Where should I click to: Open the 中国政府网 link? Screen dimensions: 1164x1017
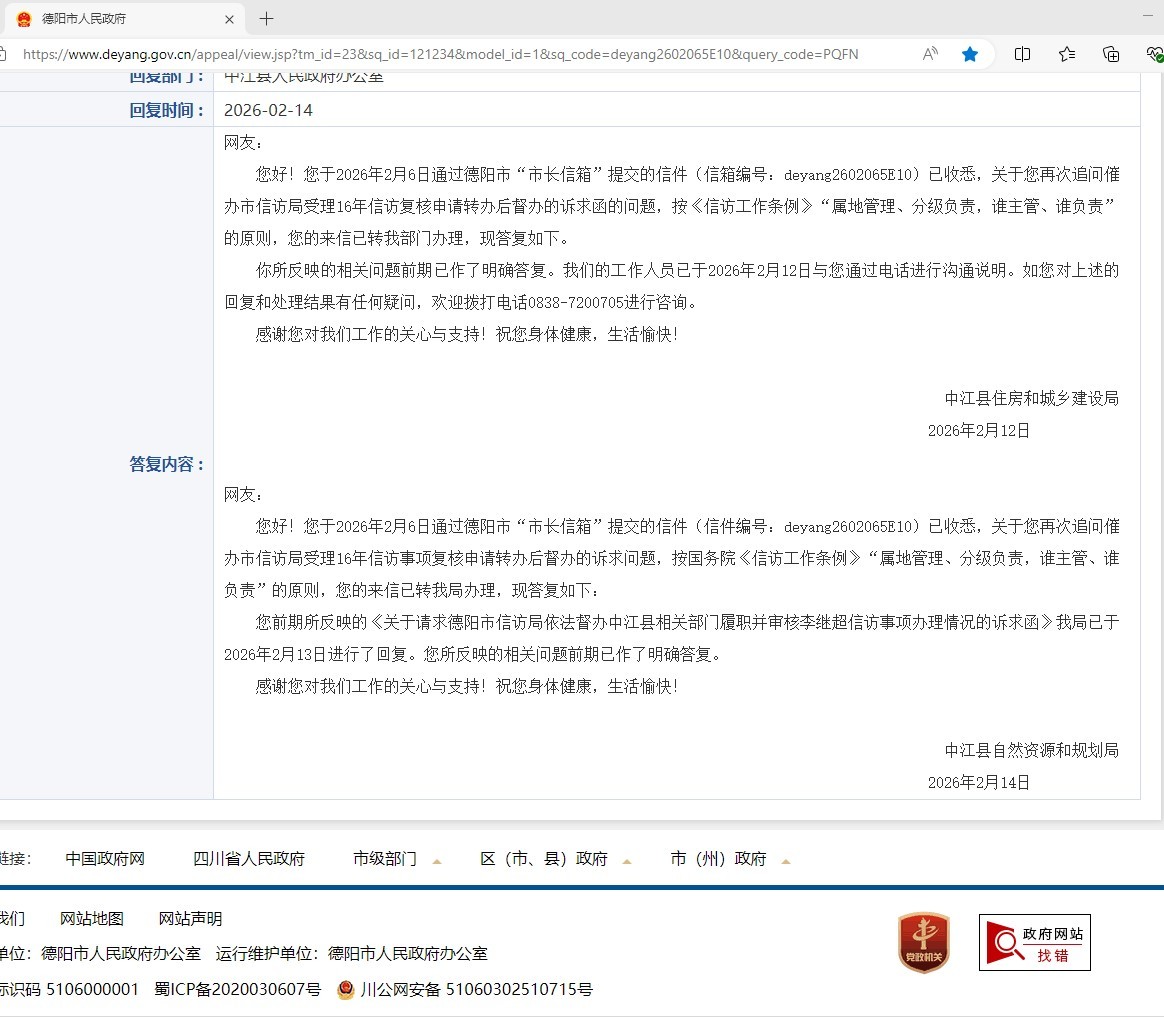[105, 859]
